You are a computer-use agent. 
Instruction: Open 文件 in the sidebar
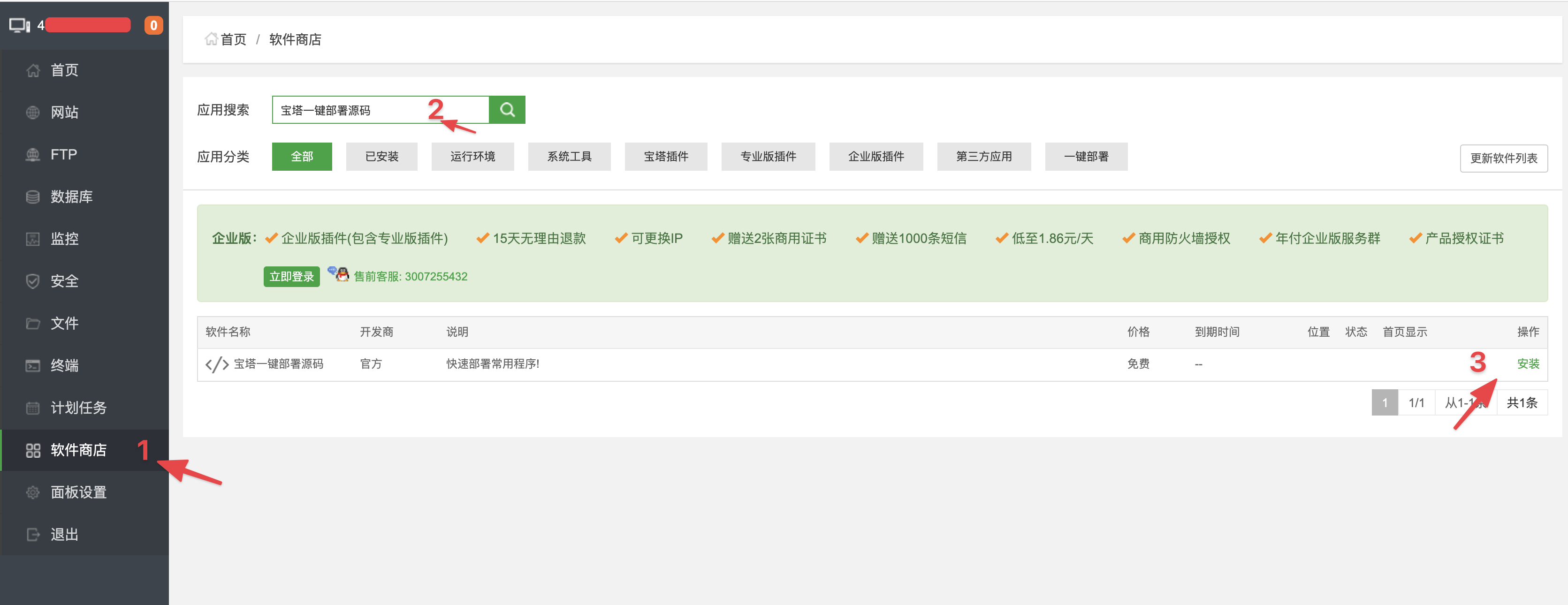(x=84, y=323)
